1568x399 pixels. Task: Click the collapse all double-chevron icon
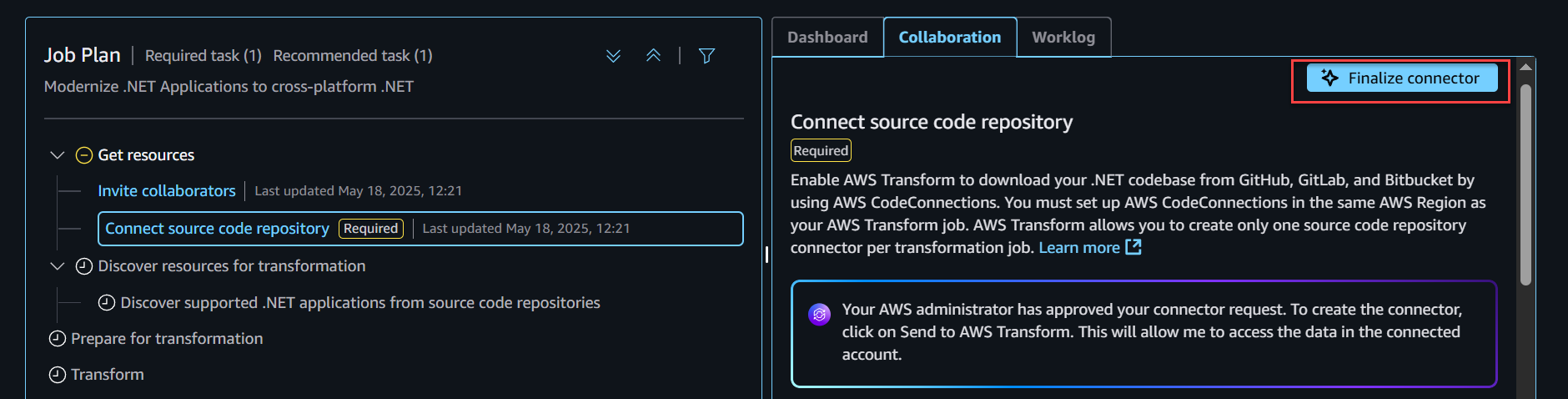[653, 56]
